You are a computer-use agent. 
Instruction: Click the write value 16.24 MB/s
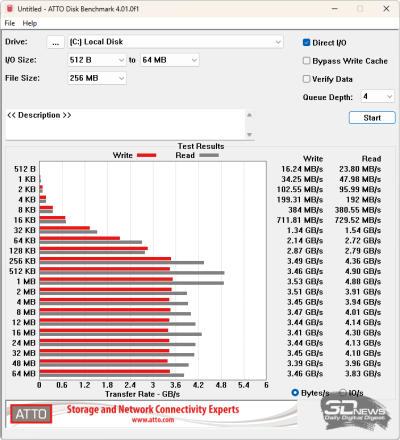(x=302, y=169)
